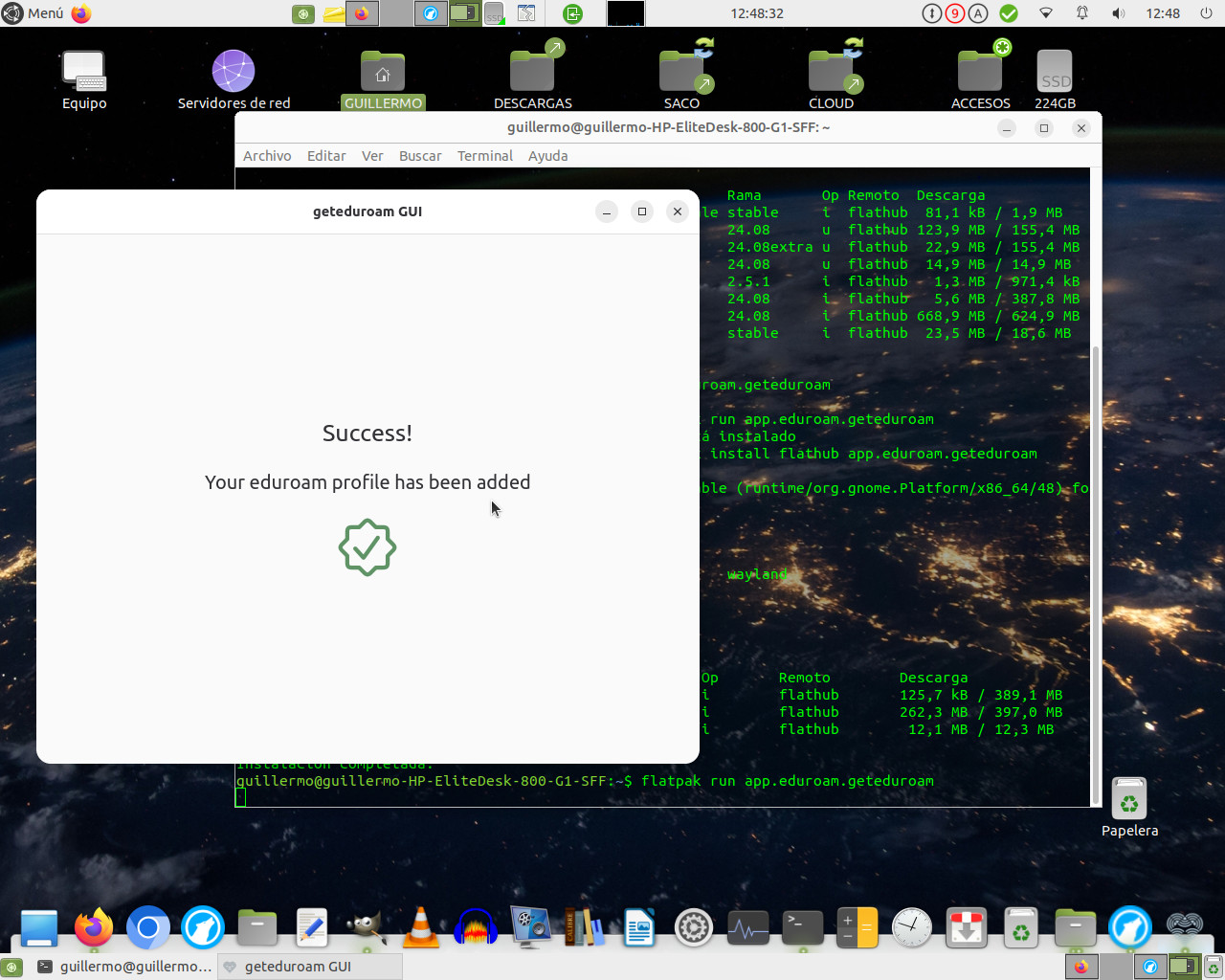Image resolution: width=1225 pixels, height=980 pixels.
Task: Launch the calculator from the dock
Action: coord(857,927)
